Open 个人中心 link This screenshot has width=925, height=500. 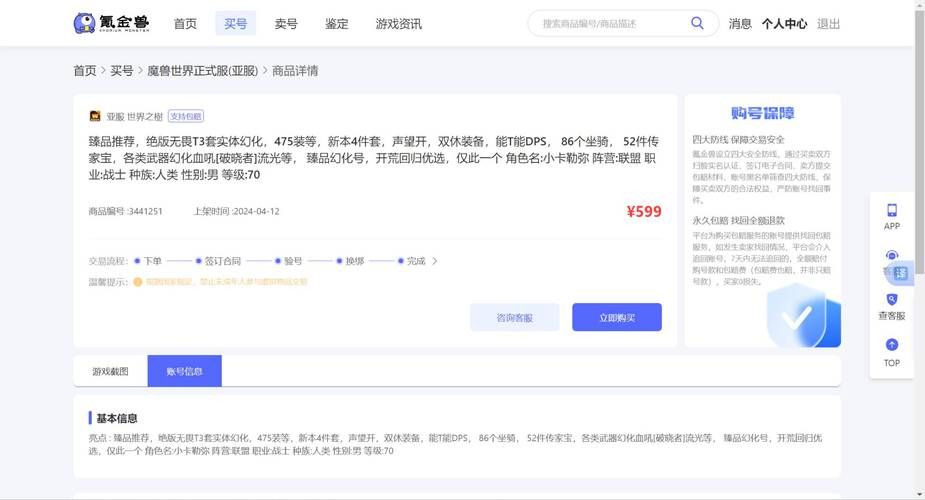click(x=784, y=24)
